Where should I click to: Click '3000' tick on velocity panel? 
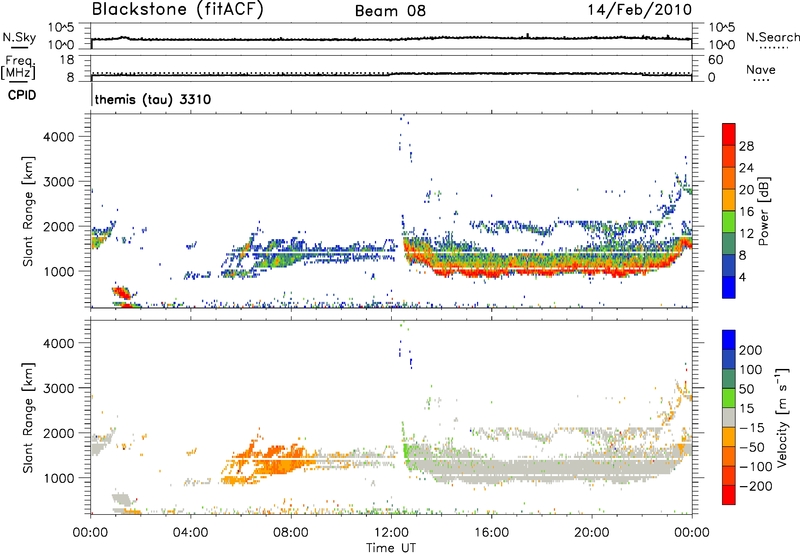[59, 388]
